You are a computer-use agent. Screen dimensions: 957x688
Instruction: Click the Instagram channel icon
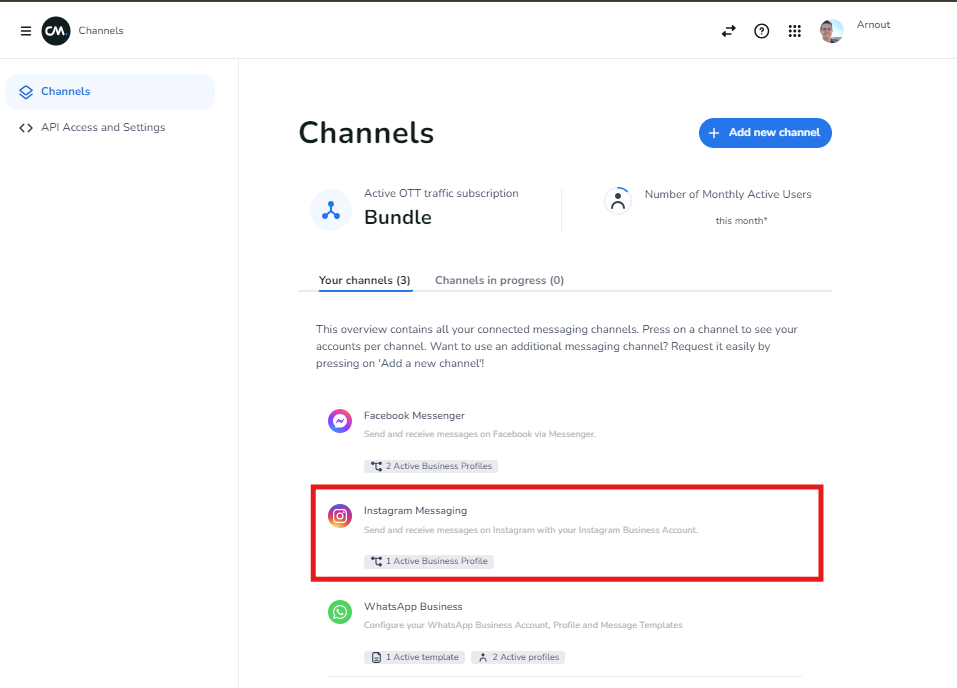point(340,516)
